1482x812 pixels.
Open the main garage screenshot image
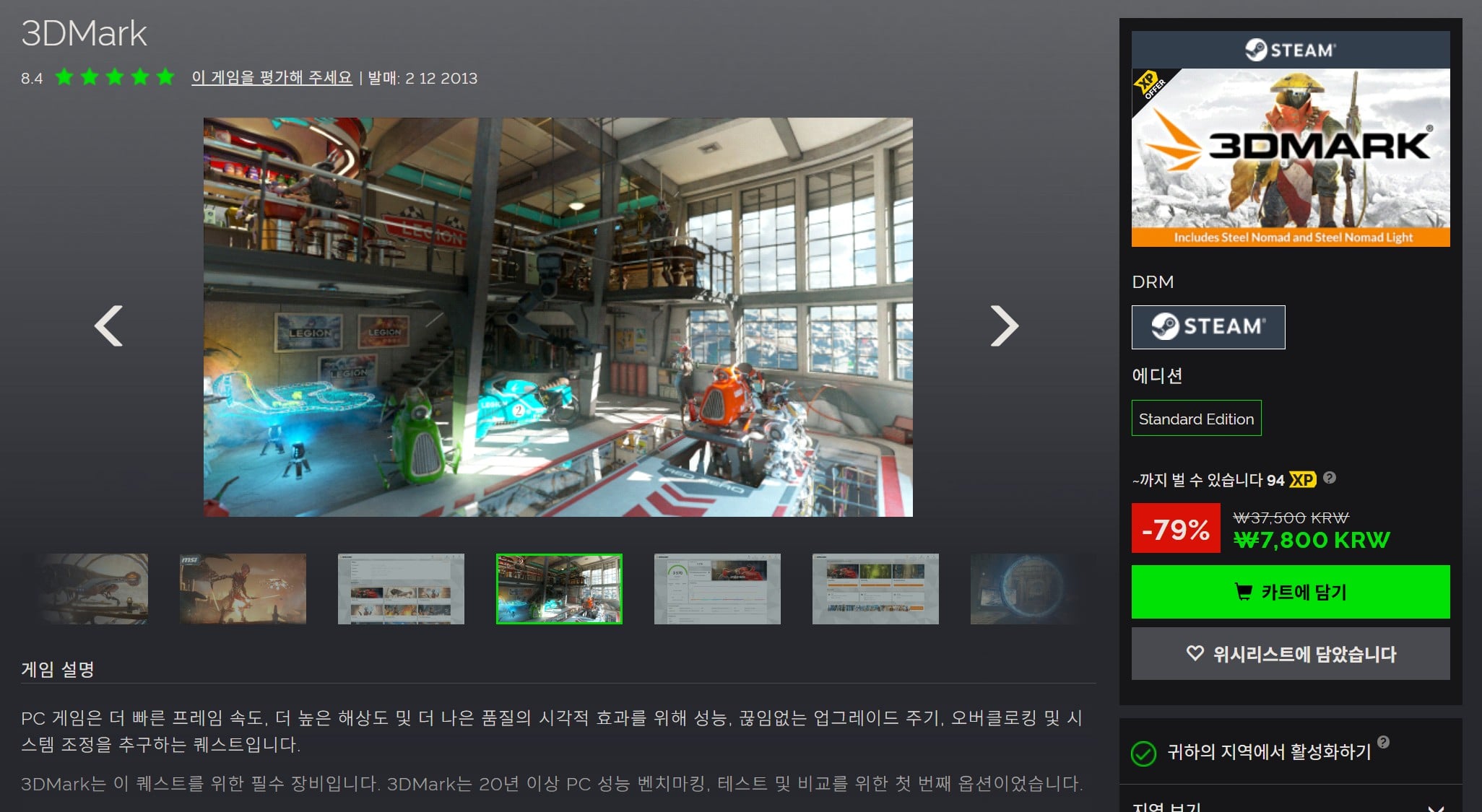(x=558, y=317)
